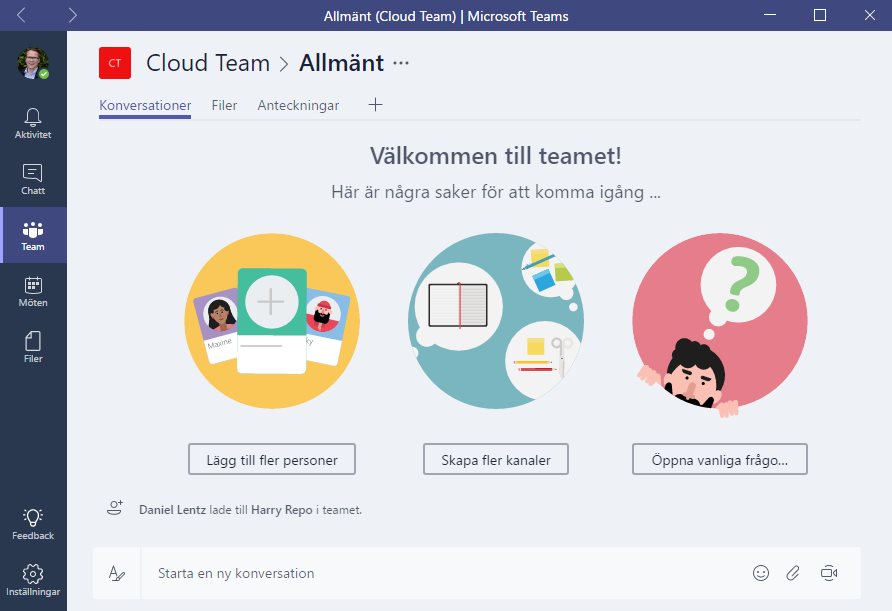Select the Team icon in the sidebar
The image size is (892, 611).
point(33,235)
